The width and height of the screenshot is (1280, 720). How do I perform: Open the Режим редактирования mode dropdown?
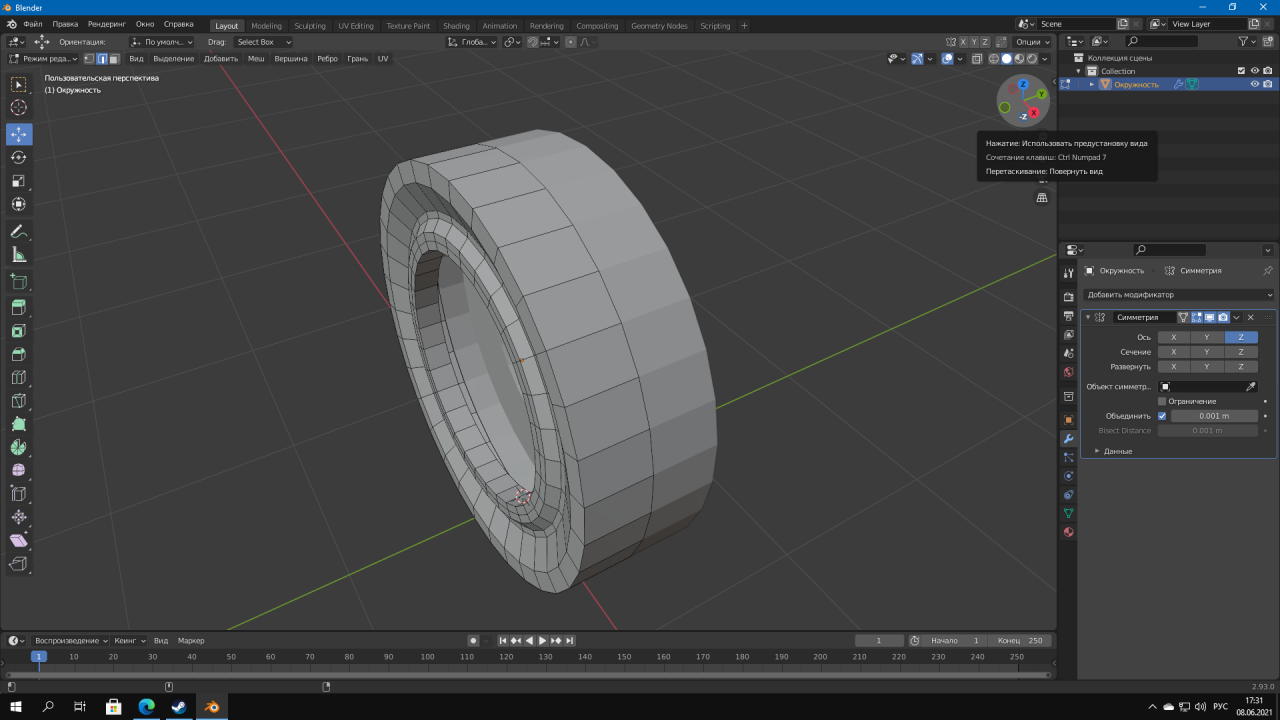[42, 59]
